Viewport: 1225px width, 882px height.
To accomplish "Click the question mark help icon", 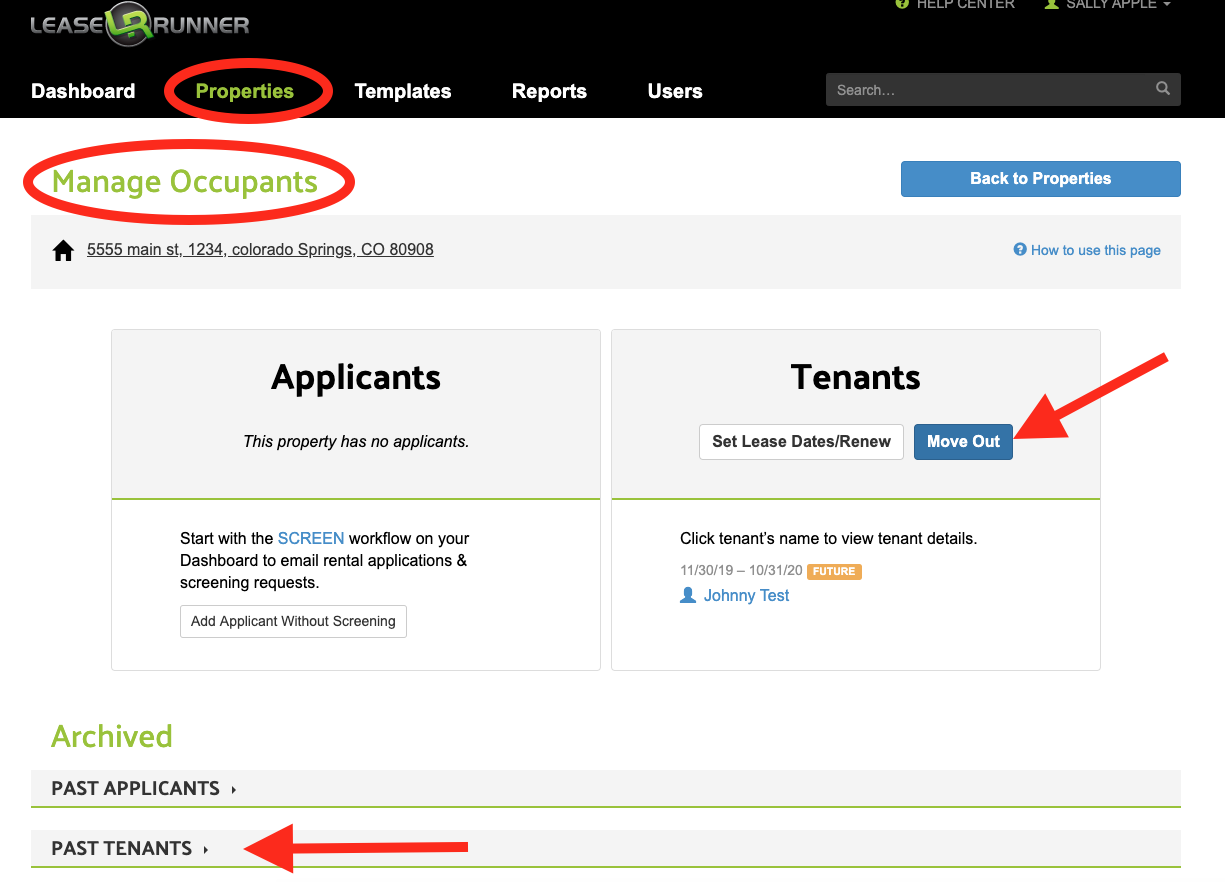I will coord(1020,250).
